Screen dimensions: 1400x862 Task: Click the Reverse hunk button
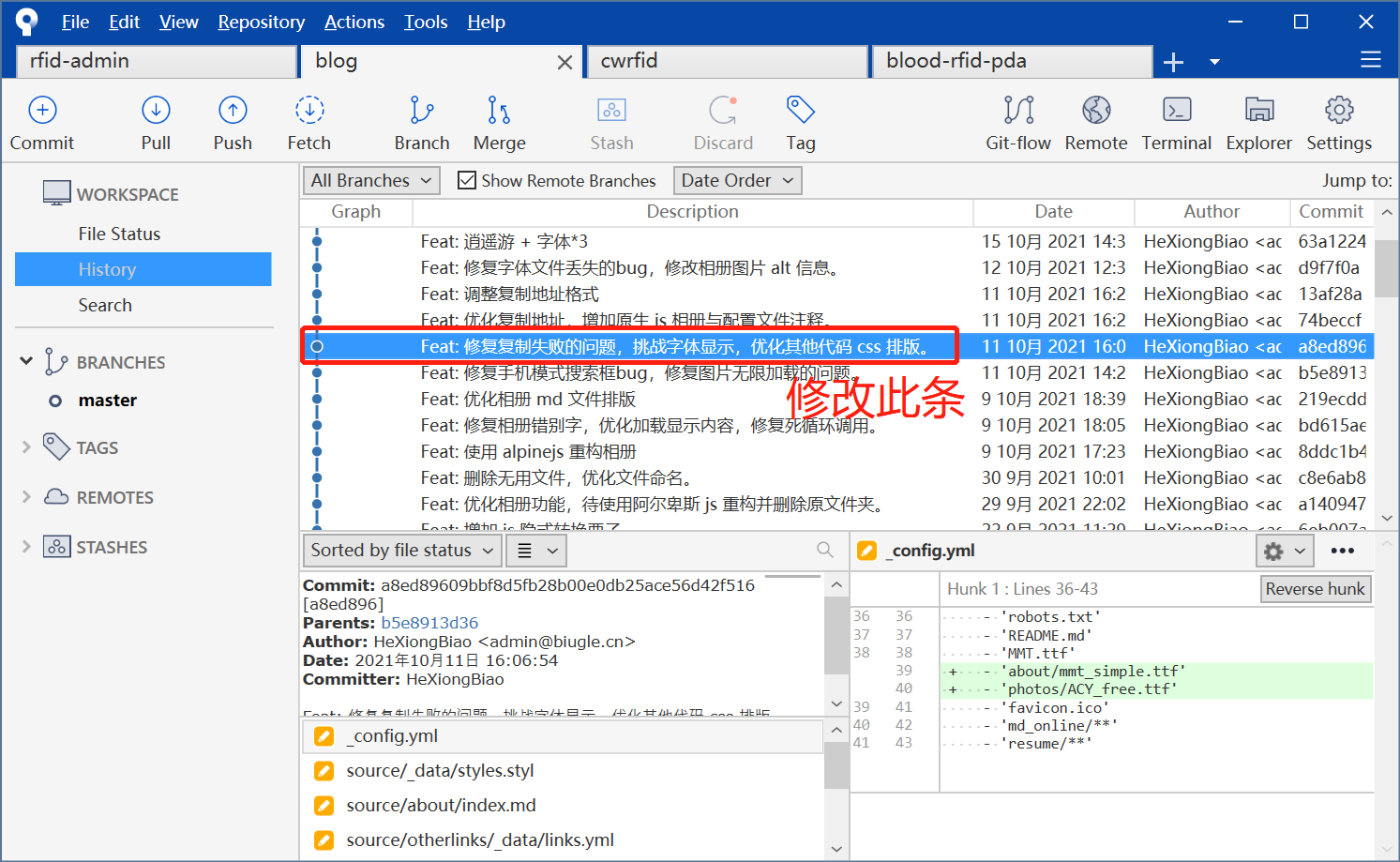[x=1315, y=589]
